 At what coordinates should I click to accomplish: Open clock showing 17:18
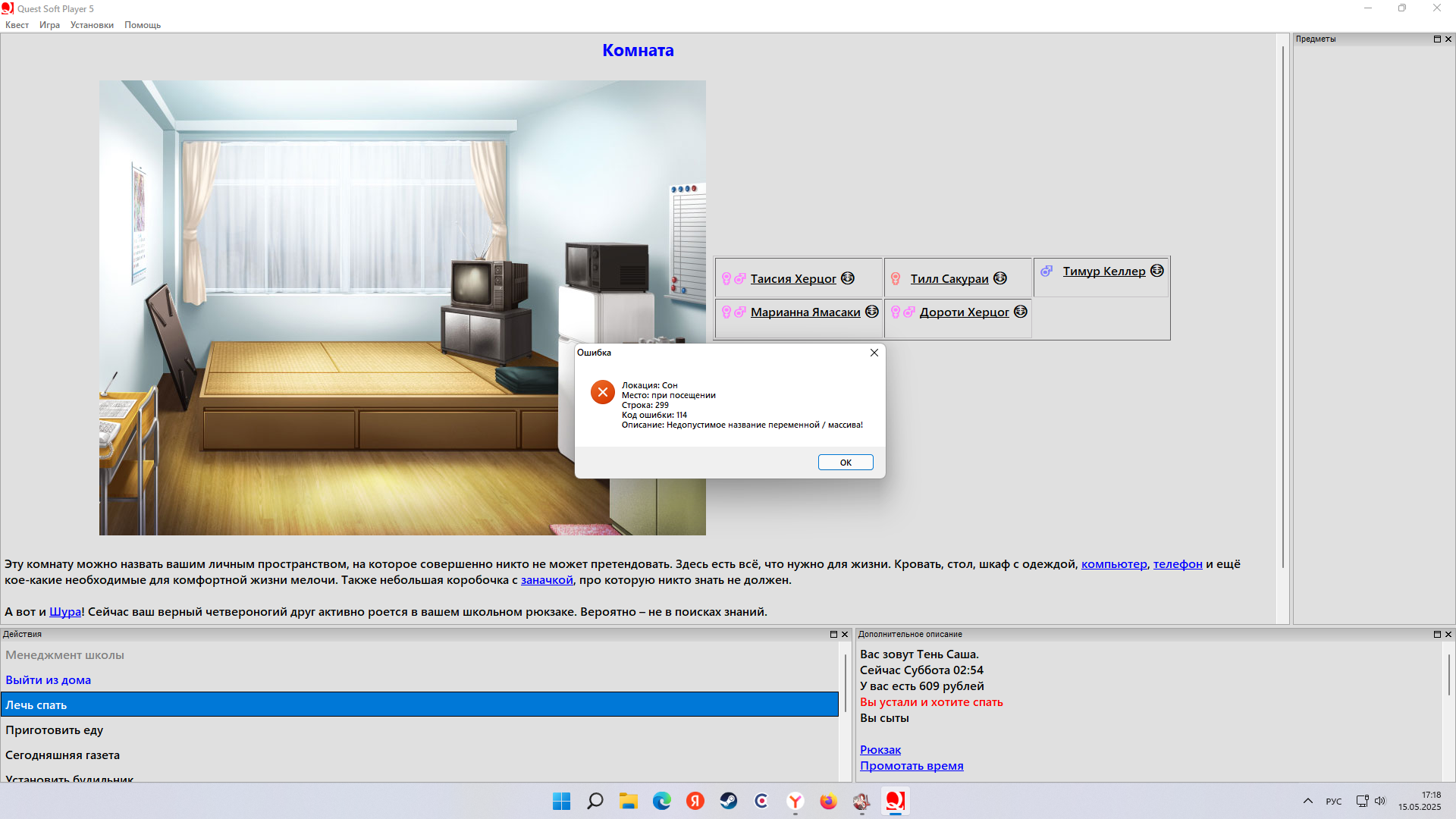point(1420,801)
